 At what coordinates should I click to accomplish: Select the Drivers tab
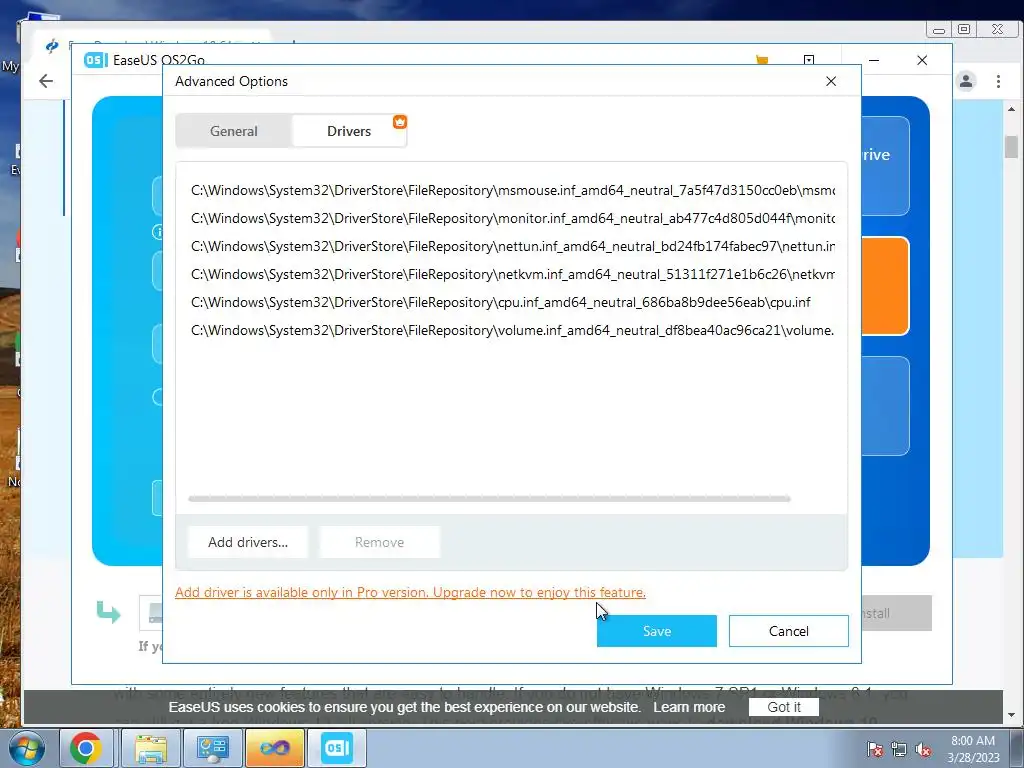point(349,131)
